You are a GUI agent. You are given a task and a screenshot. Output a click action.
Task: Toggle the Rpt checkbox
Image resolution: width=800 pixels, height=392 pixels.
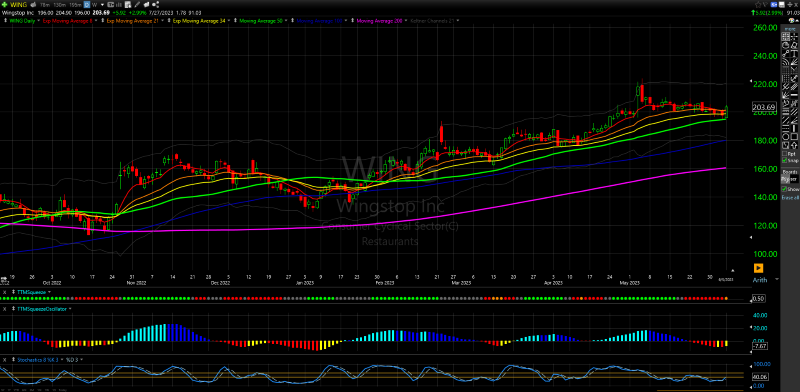[x=785, y=154]
